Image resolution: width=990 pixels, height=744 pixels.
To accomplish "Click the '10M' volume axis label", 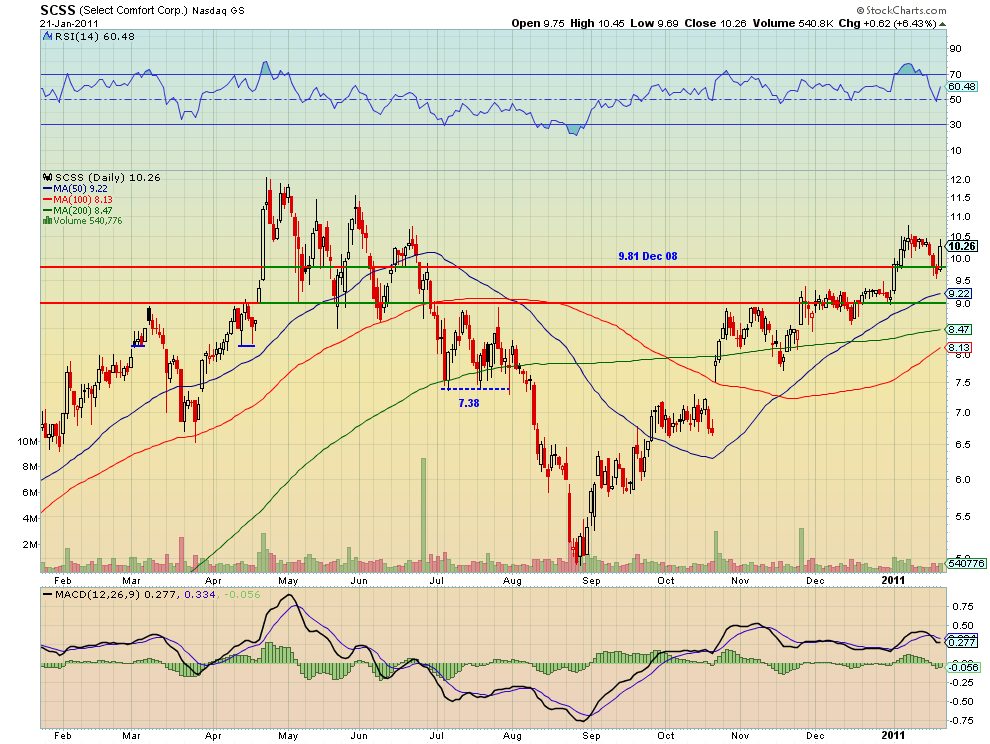I will tap(28, 441).
